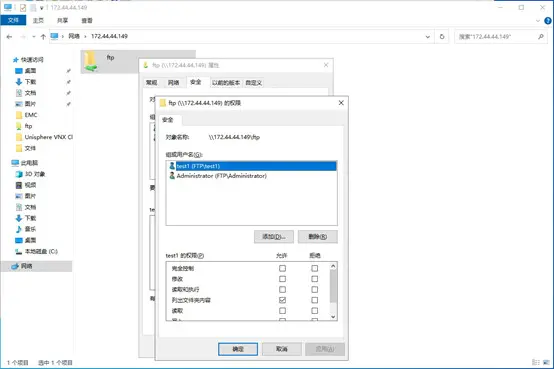554x369 pixels.
Task: Open the 共享 Share ribbon tab
Action: [63, 20]
